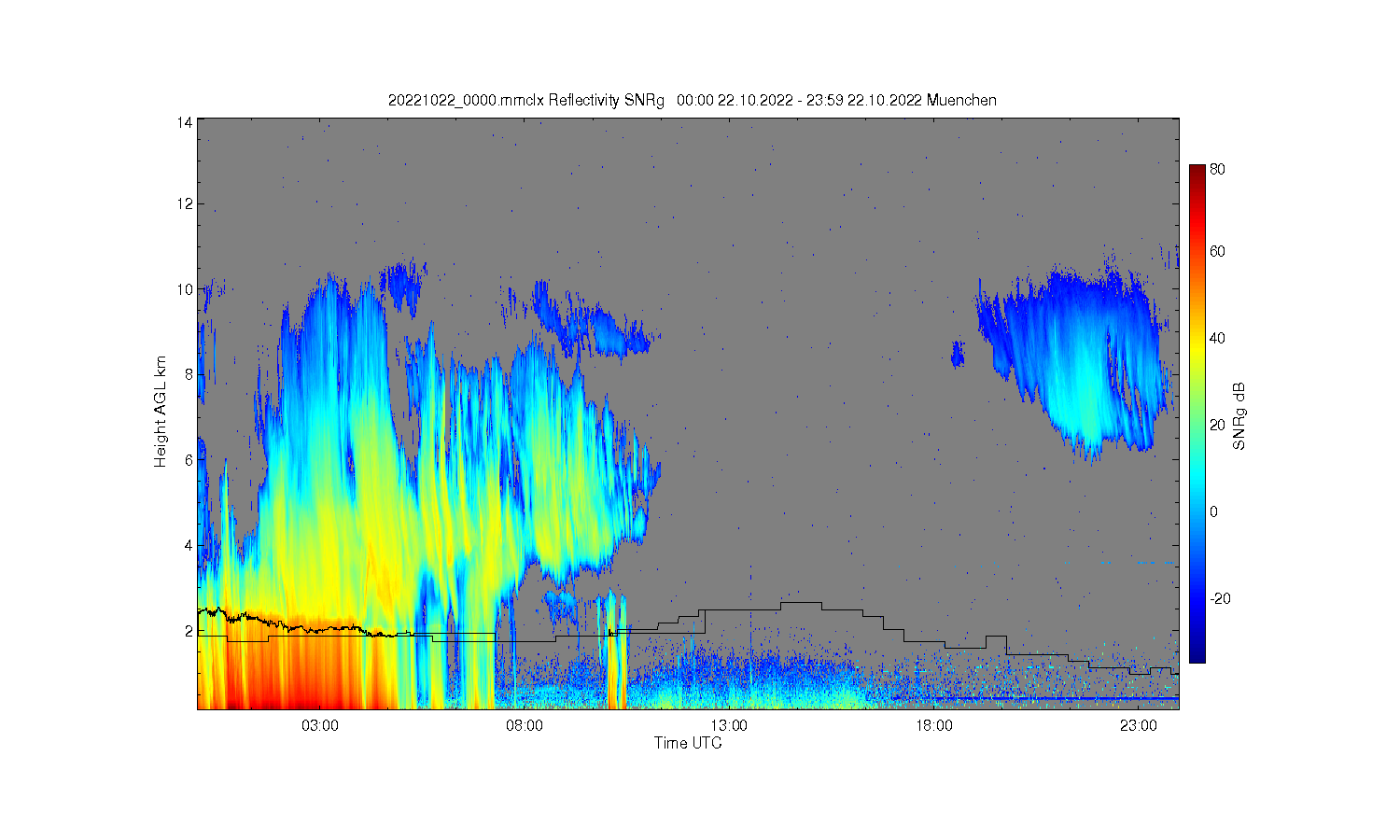Click the colorbar value label 0

point(1213,512)
